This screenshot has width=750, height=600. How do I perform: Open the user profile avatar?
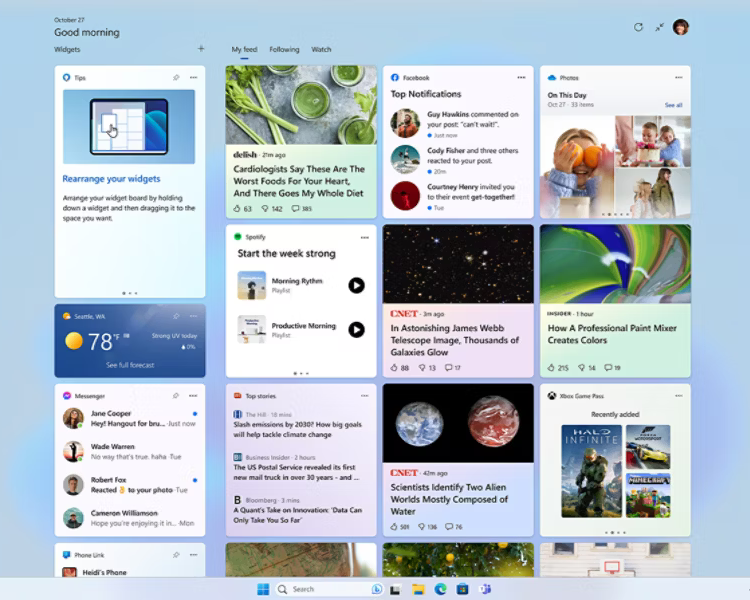coord(681,27)
